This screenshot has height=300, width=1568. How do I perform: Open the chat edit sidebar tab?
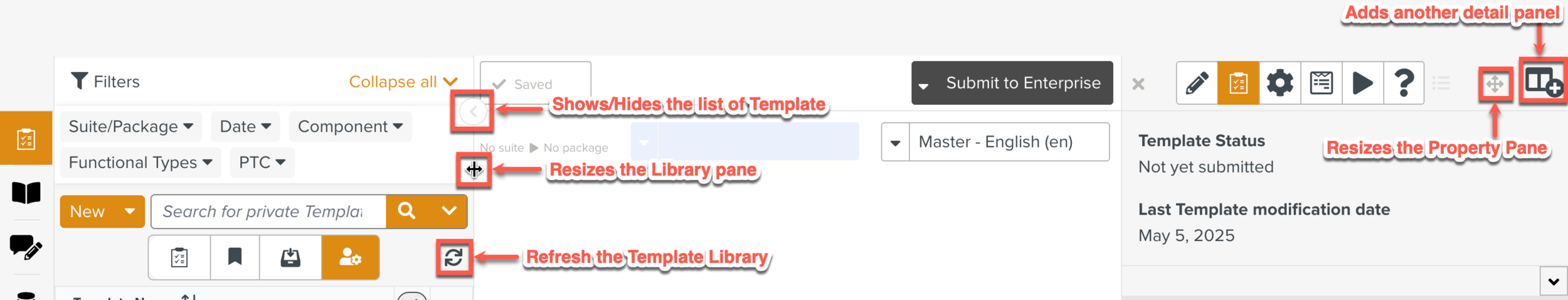tap(26, 247)
